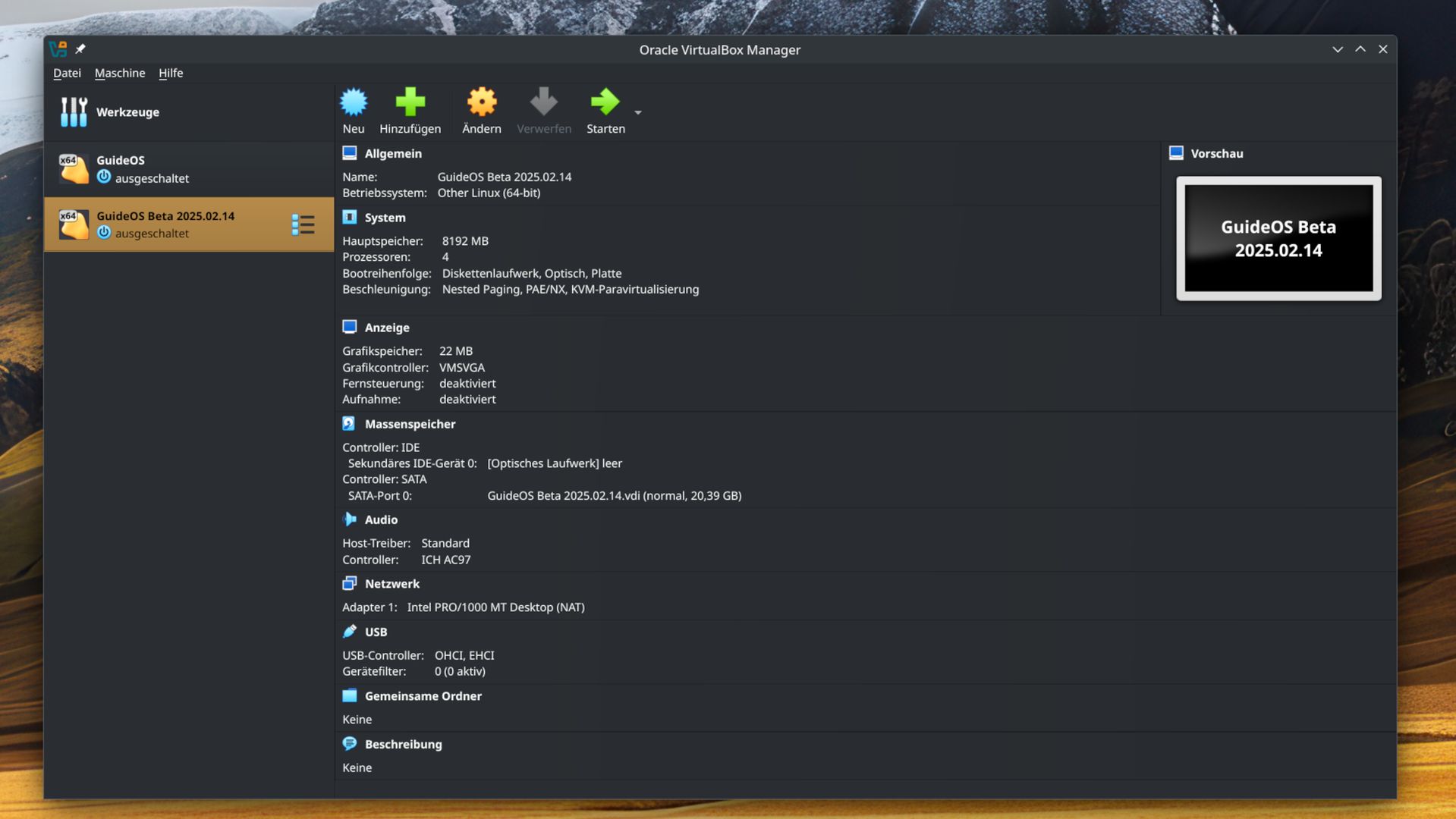The height and width of the screenshot is (819, 1456).
Task: Click the Anzeige monitor icon
Action: click(x=350, y=327)
